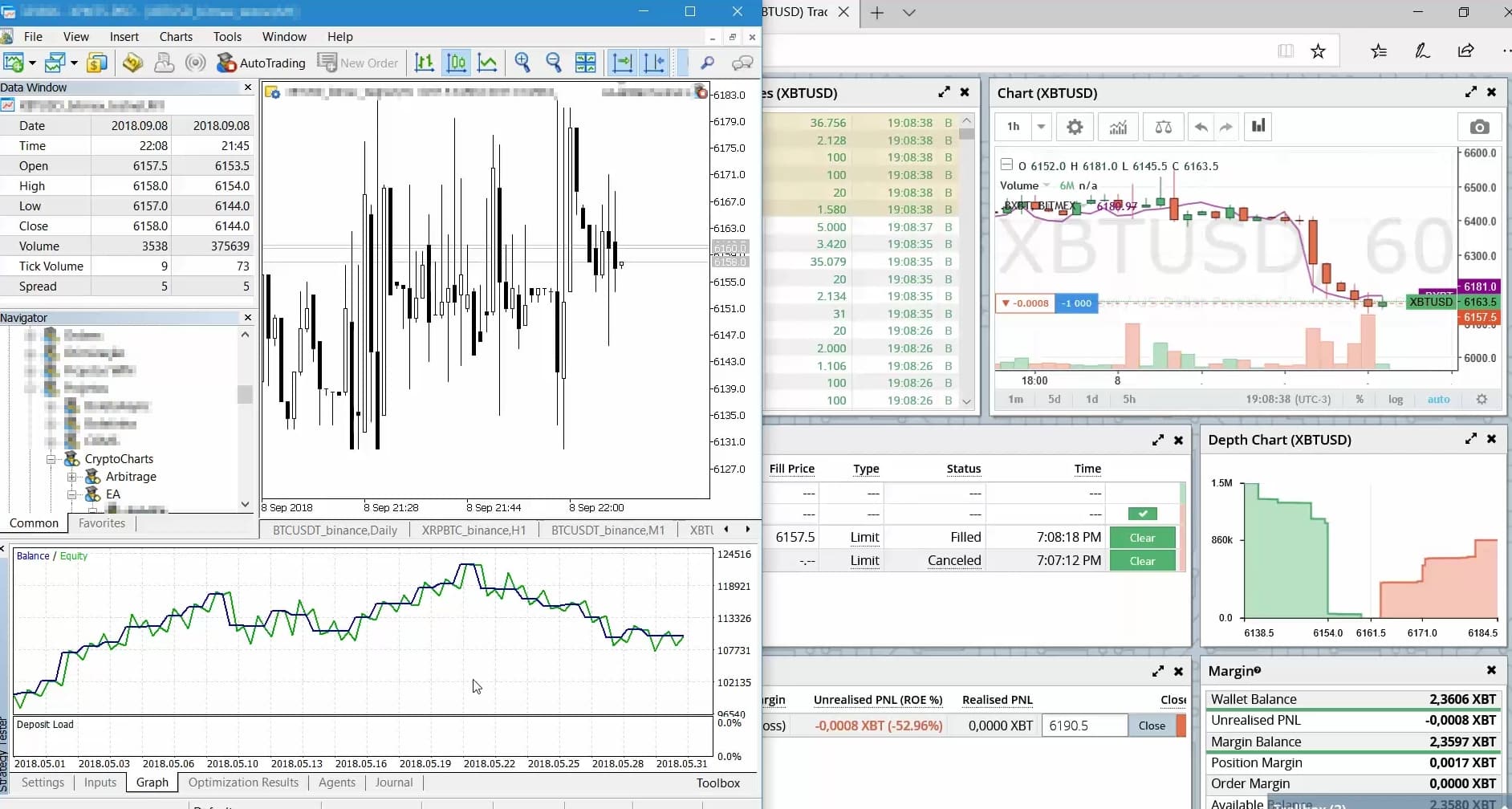Click the tile windows icon in toolbar
1512x809 pixels.
(586, 63)
